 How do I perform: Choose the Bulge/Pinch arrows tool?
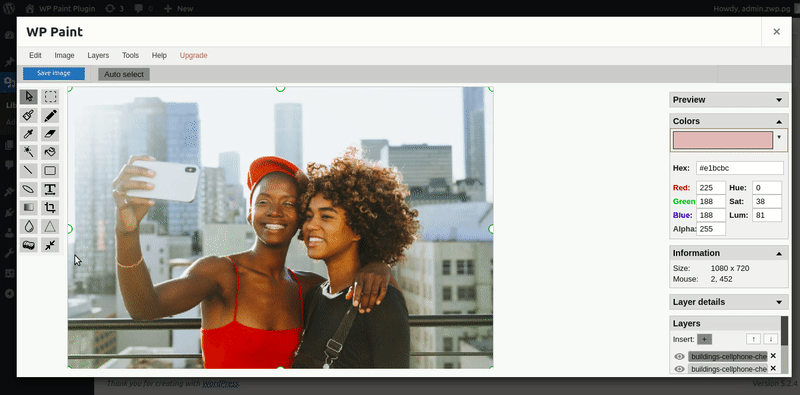pyautogui.click(x=50, y=245)
